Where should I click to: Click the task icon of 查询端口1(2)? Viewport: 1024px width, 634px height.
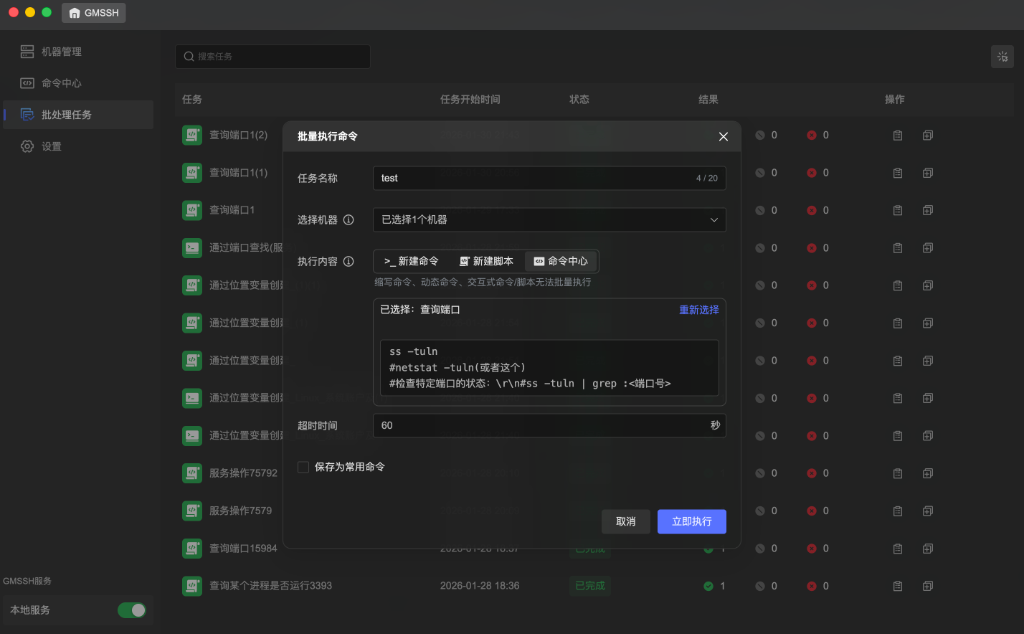pyautogui.click(x=192, y=135)
